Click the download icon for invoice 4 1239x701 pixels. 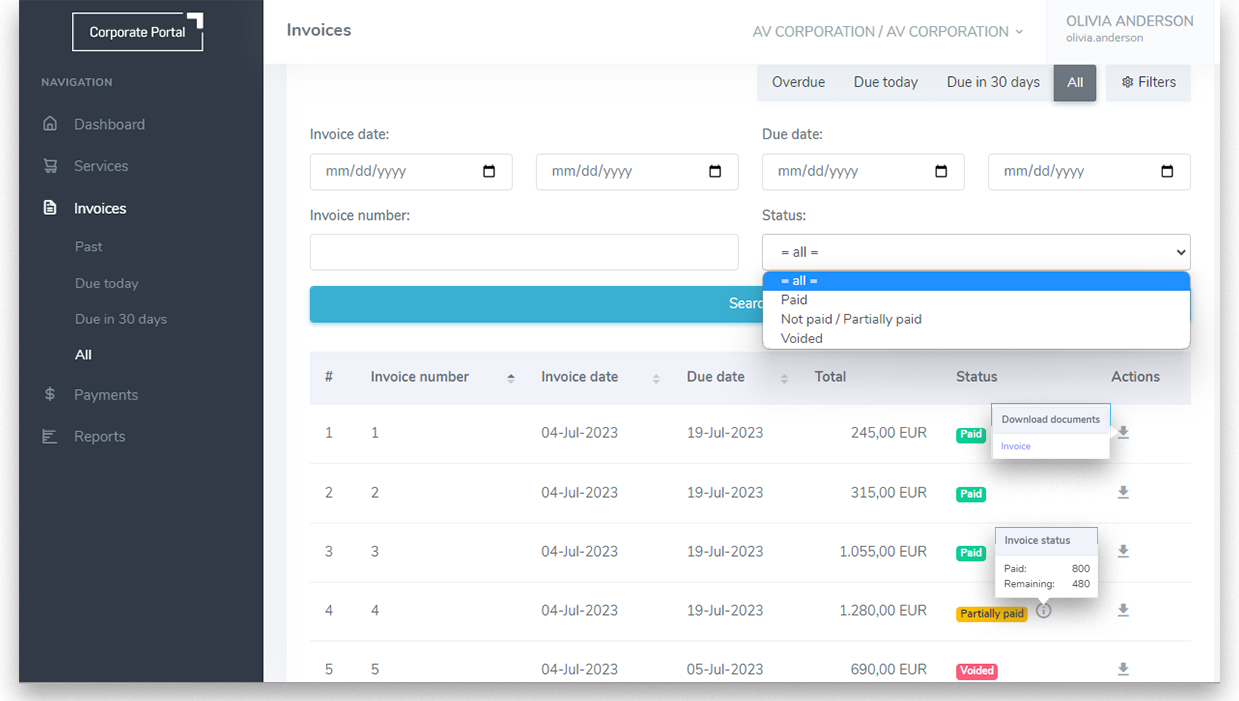coord(1123,611)
